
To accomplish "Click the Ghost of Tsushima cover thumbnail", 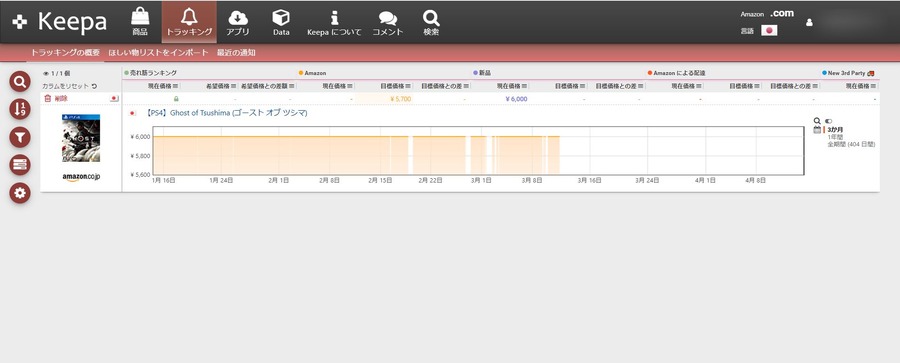I will pos(81,138).
